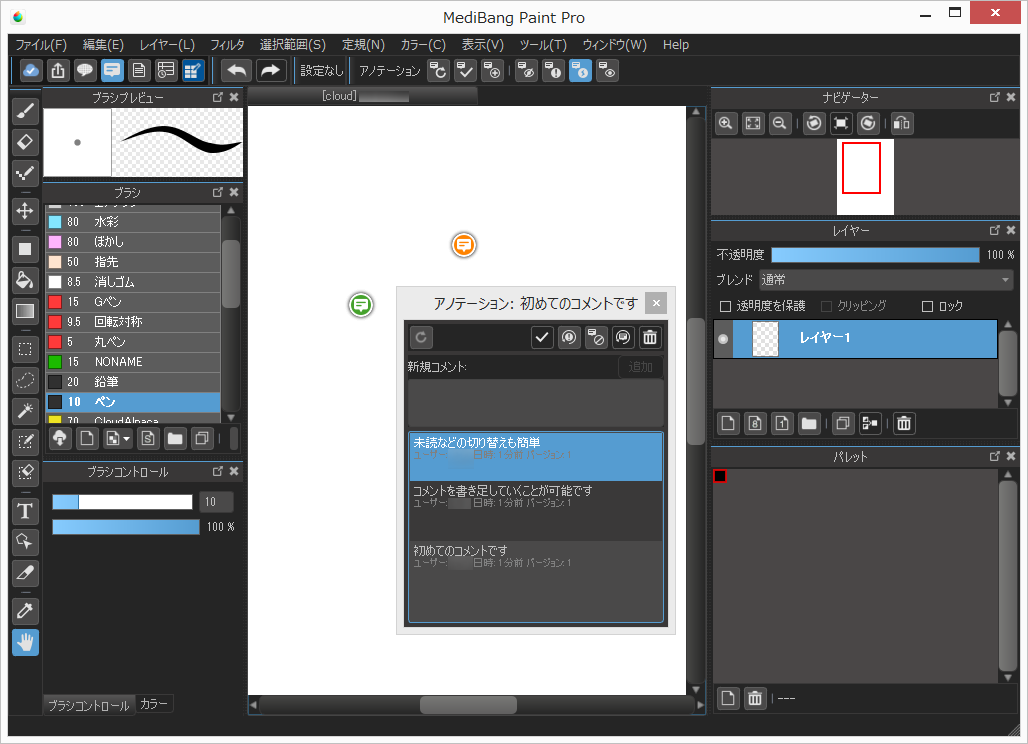Undock the Palette panel
The height and width of the screenshot is (744, 1028).
[995, 456]
